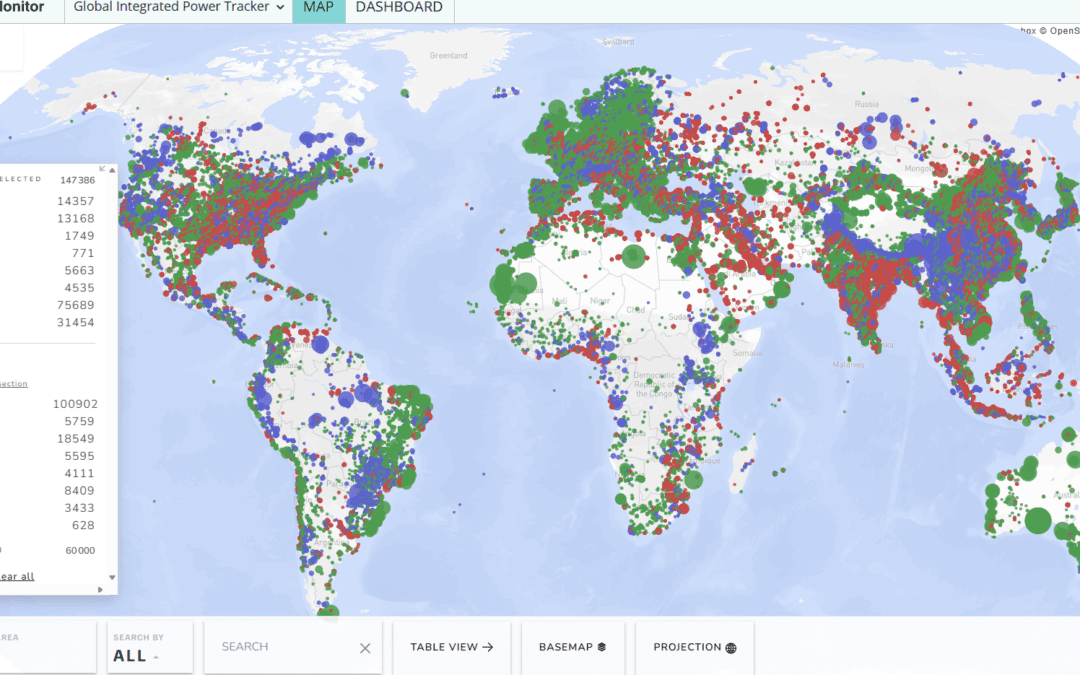
Task: Select large green marker in Algeria
Action: click(632, 257)
